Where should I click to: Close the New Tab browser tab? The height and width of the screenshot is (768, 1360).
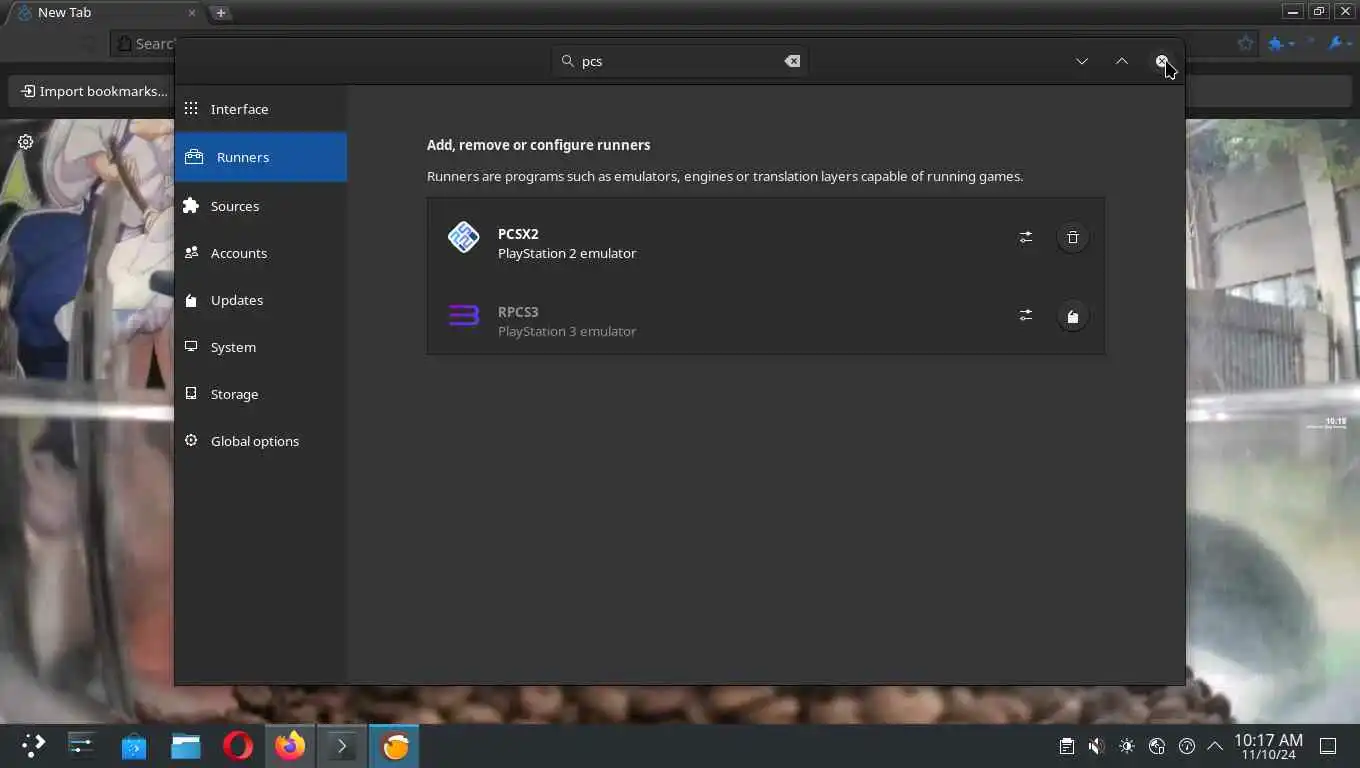(x=192, y=13)
